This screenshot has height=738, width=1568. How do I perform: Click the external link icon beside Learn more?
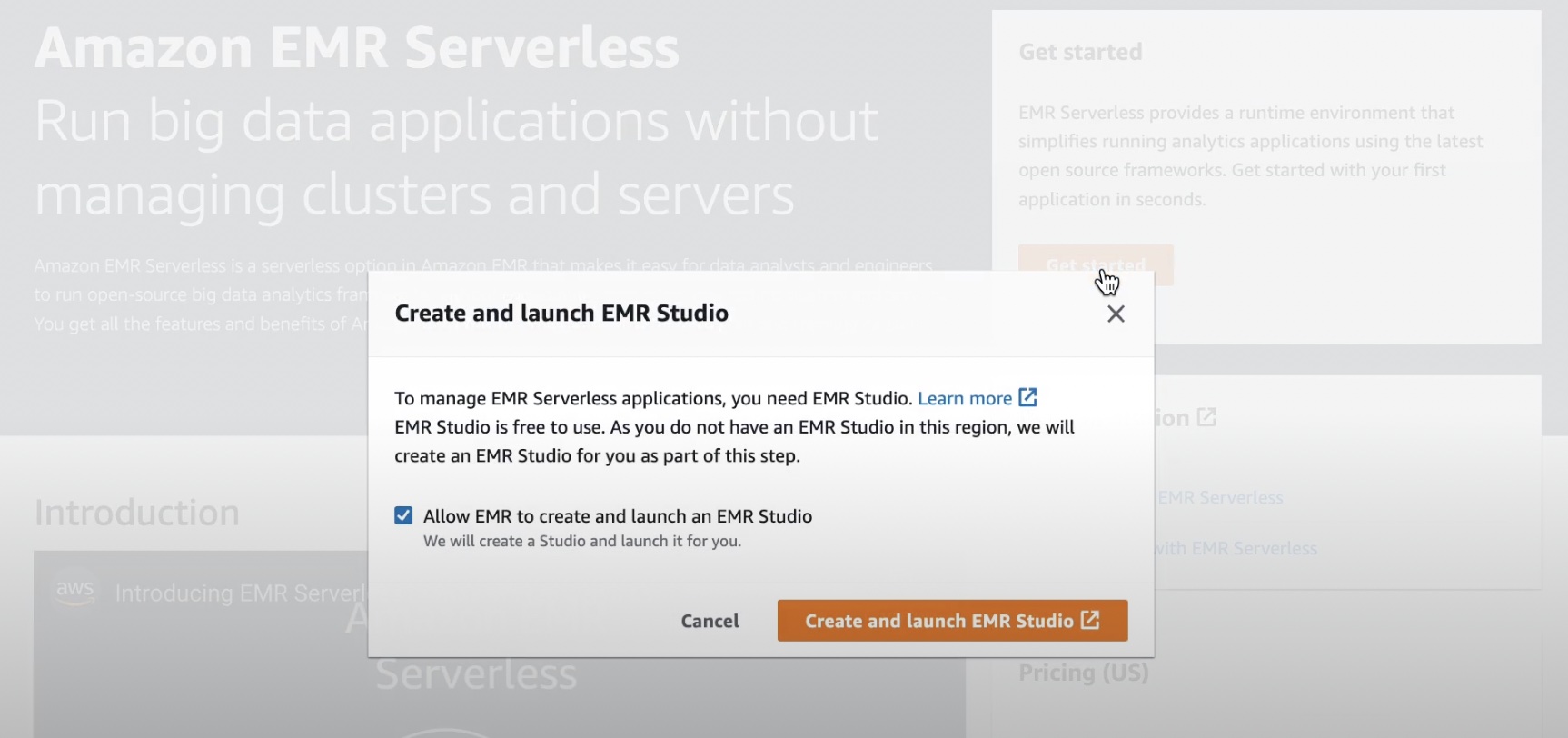(1027, 397)
